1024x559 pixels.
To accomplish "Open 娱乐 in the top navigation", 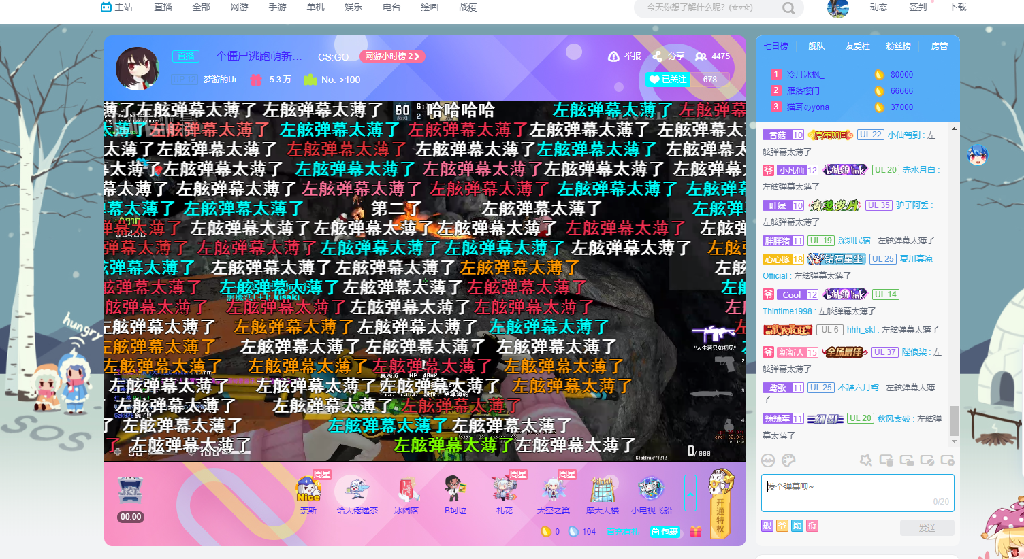I will [353, 7].
